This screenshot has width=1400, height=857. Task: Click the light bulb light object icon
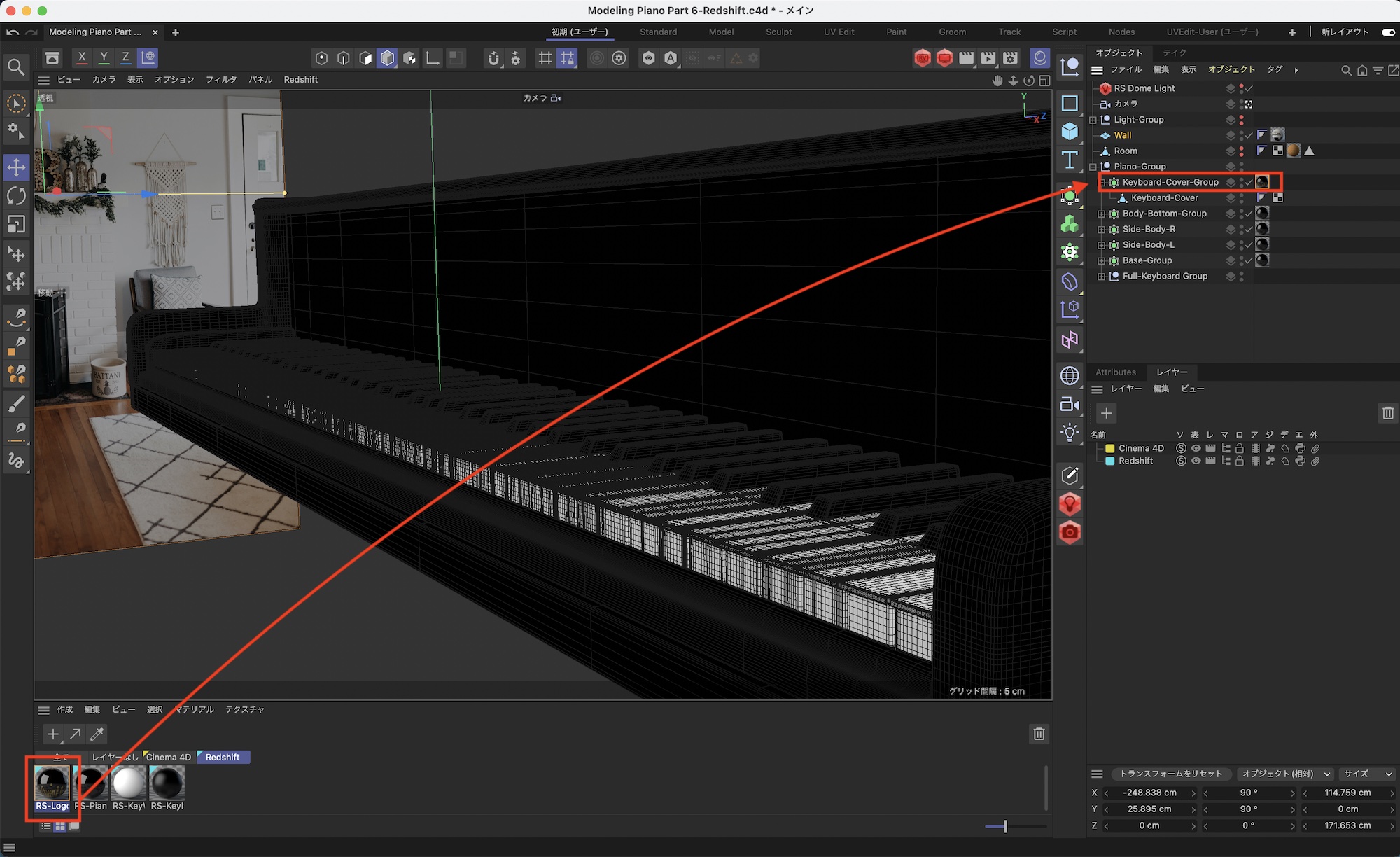[1070, 433]
